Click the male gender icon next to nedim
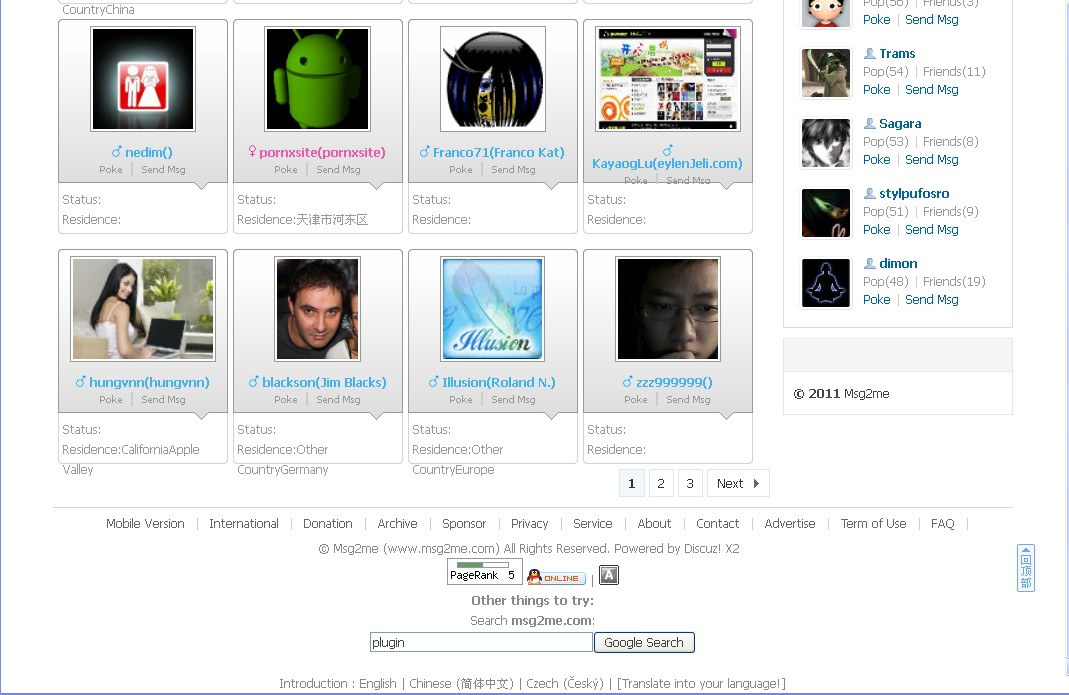1069x695 pixels. point(117,151)
